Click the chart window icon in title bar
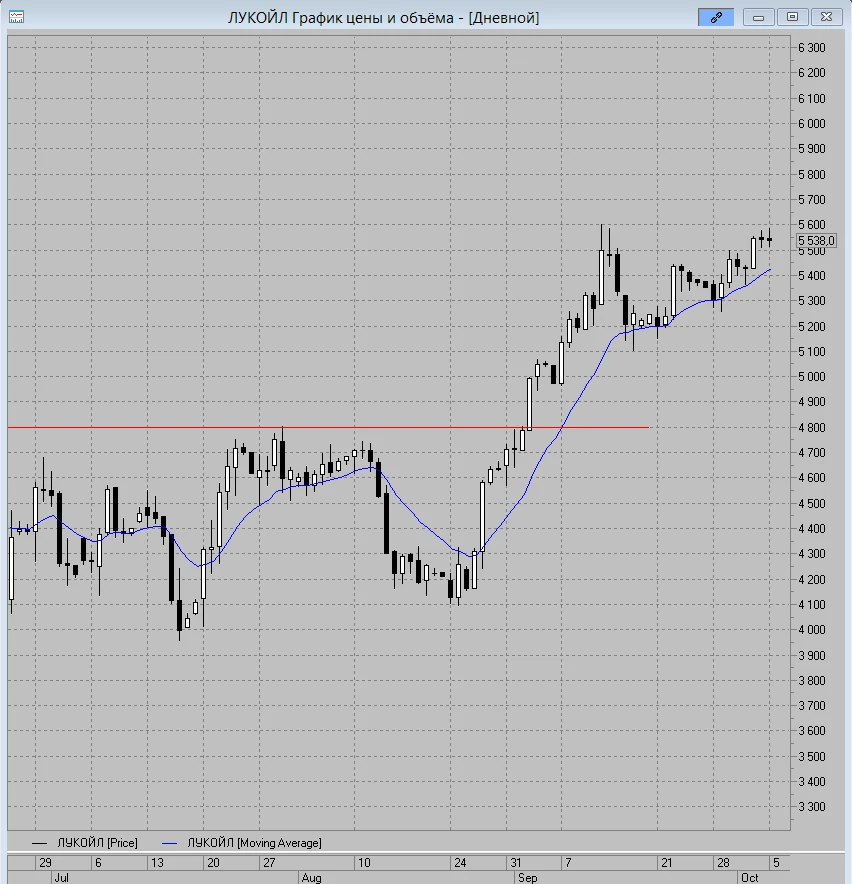The width and height of the screenshot is (852, 884). coord(16,17)
